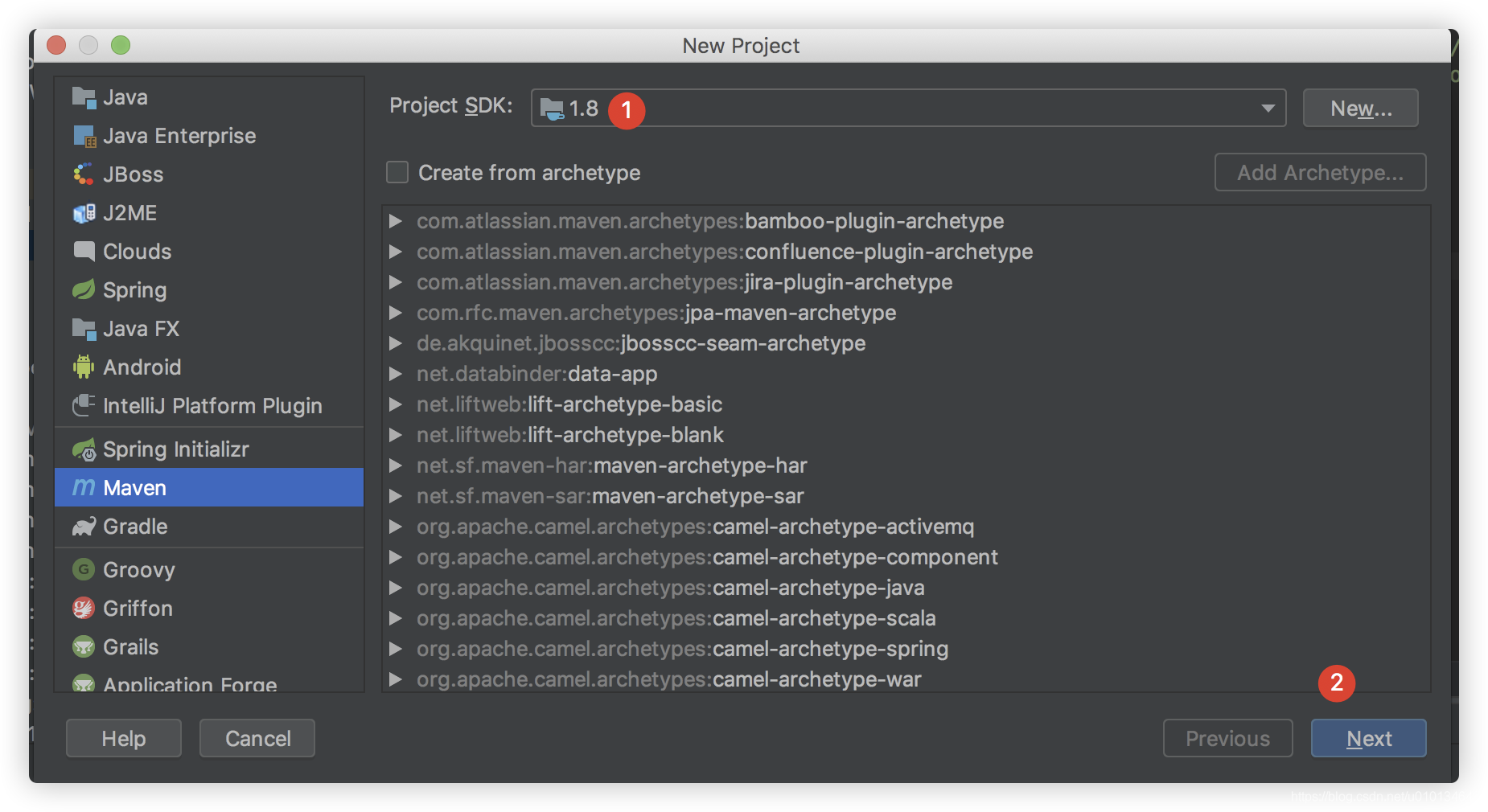Screen dimensions: 1488x812
Task: Expand jbosscc-seam-archetype entry
Action: [x=396, y=343]
